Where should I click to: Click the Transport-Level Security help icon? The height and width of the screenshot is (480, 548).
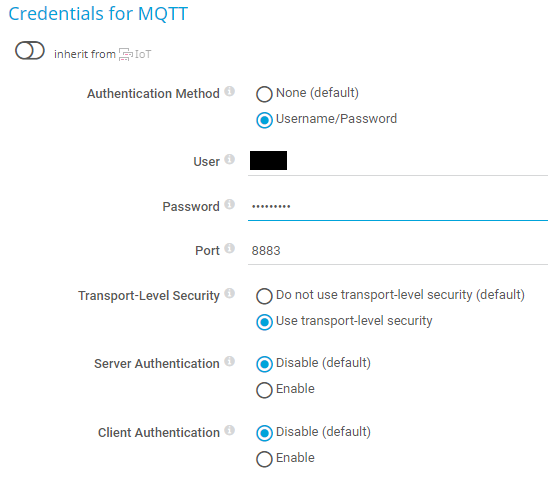229,293
